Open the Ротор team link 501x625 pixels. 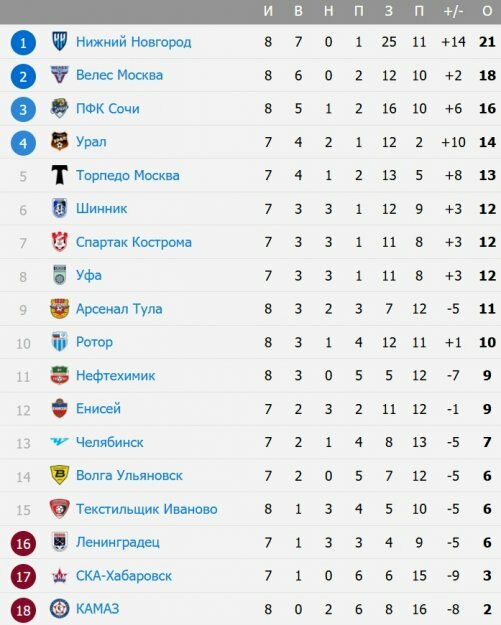(94, 342)
